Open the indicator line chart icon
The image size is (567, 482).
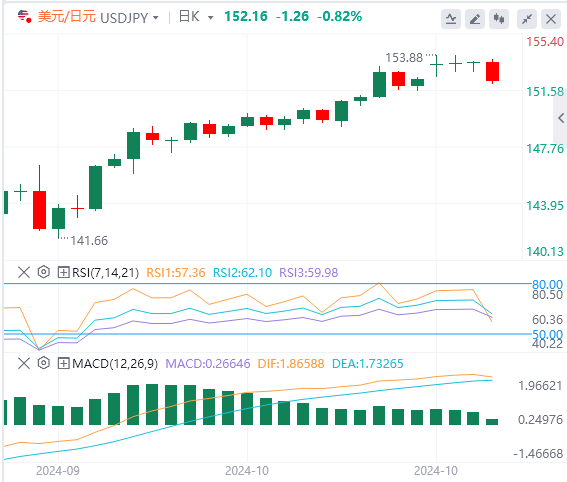coord(451,19)
